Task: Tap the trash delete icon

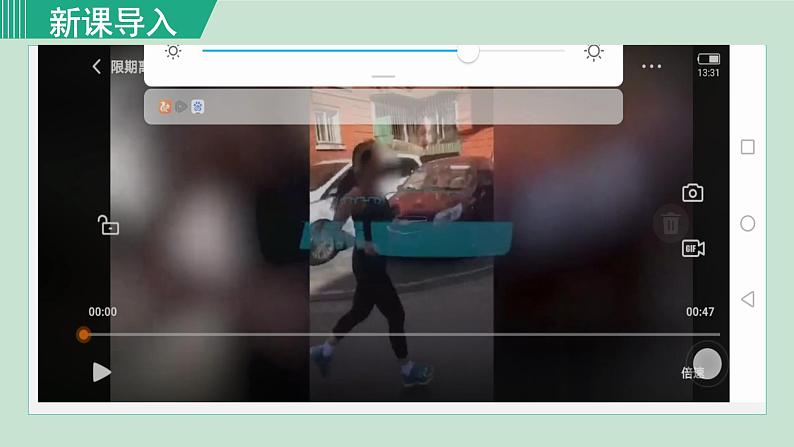Action: (670, 223)
